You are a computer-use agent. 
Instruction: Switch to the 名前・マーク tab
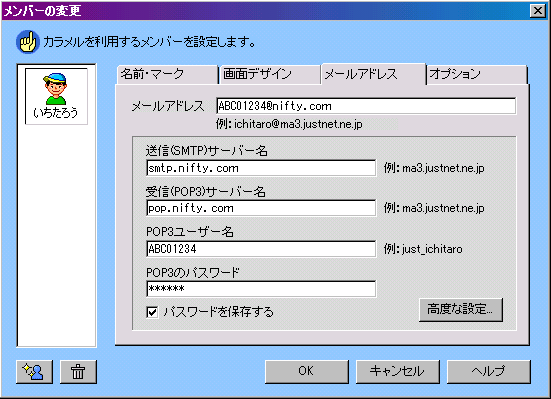167,74
